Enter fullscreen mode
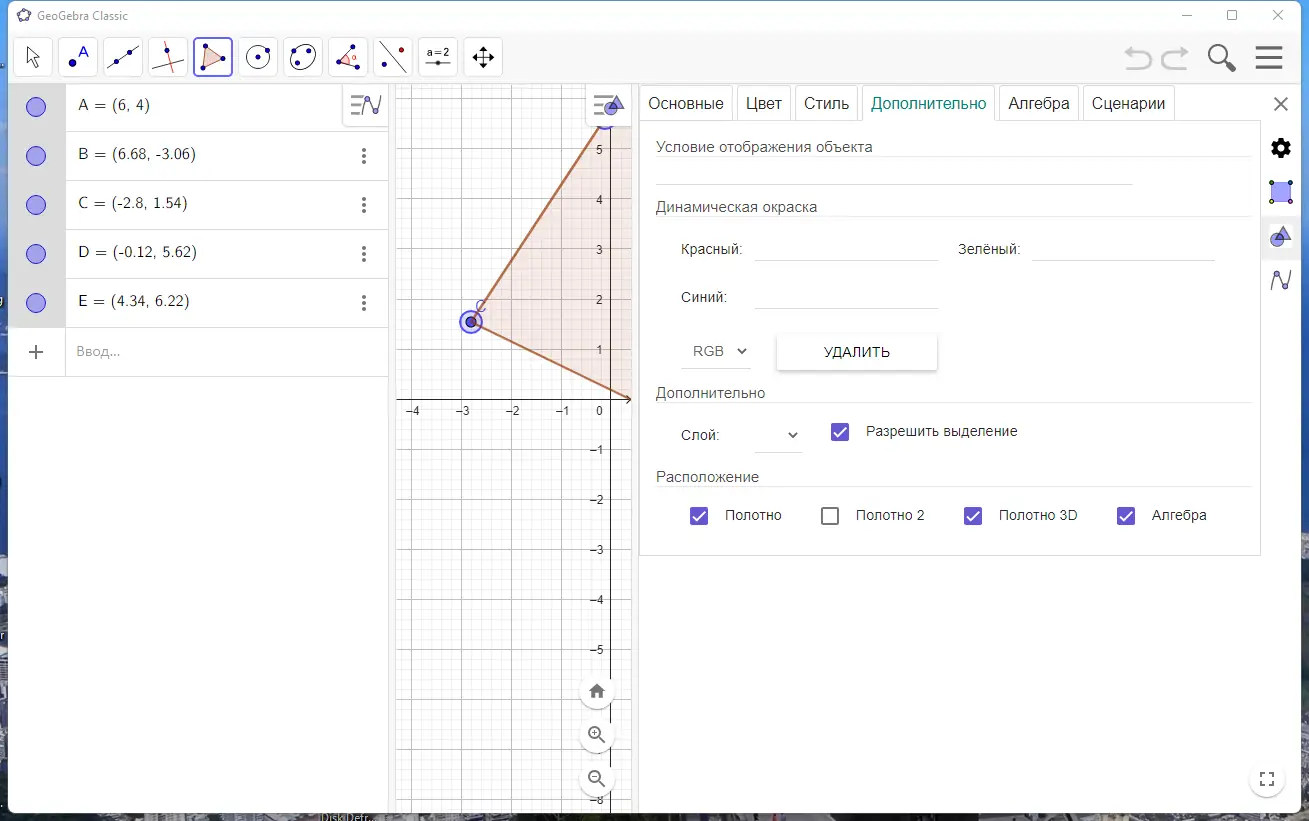 [1267, 779]
